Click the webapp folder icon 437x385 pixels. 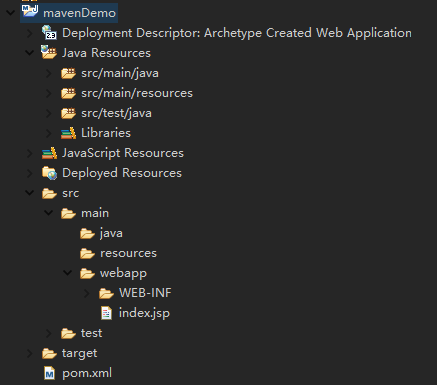[x=87, y=273]
